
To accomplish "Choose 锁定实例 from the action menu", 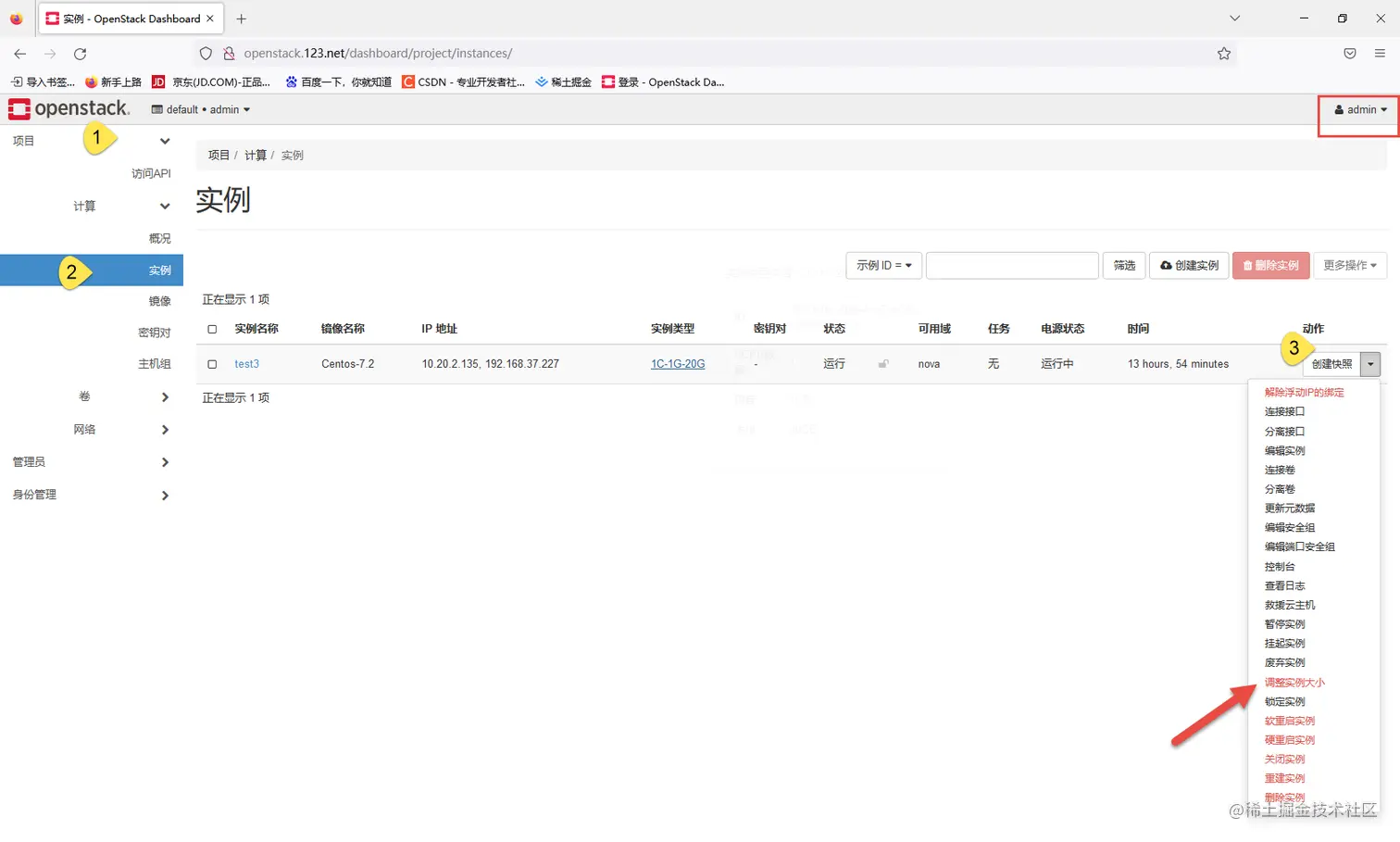I will click(1284, 702).
